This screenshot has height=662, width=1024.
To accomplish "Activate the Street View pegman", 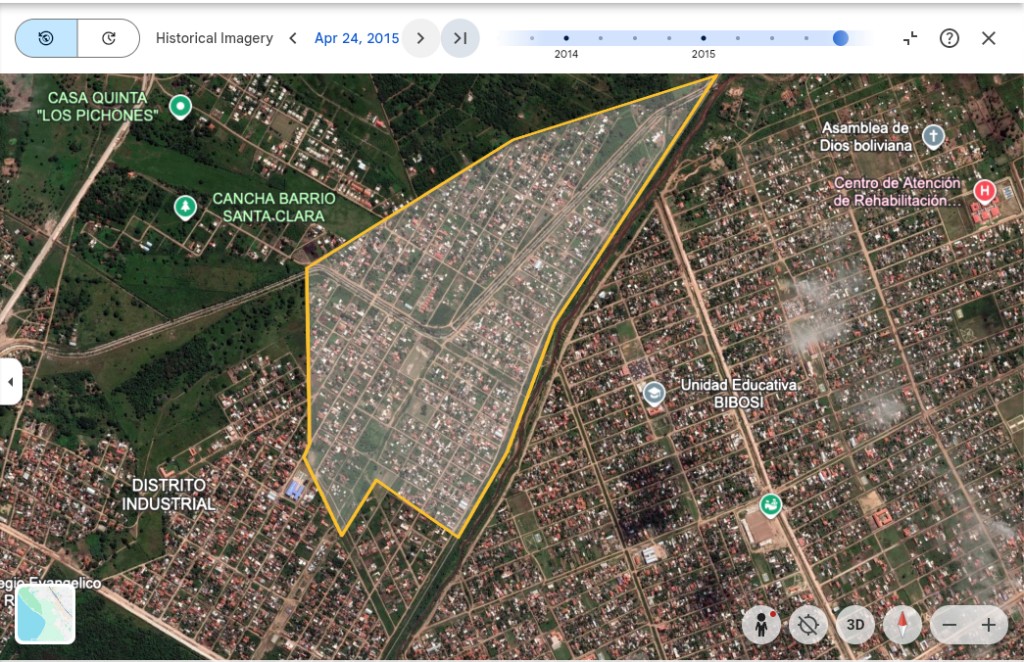I will tap(761, 625).
